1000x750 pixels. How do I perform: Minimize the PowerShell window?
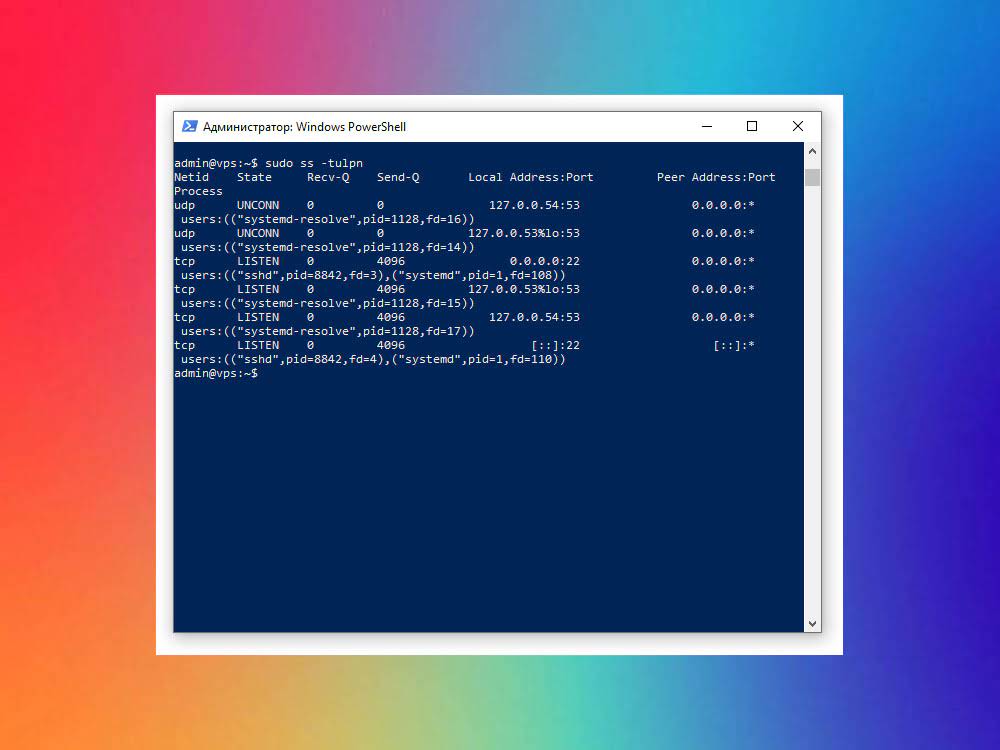[x=707, y=127]
